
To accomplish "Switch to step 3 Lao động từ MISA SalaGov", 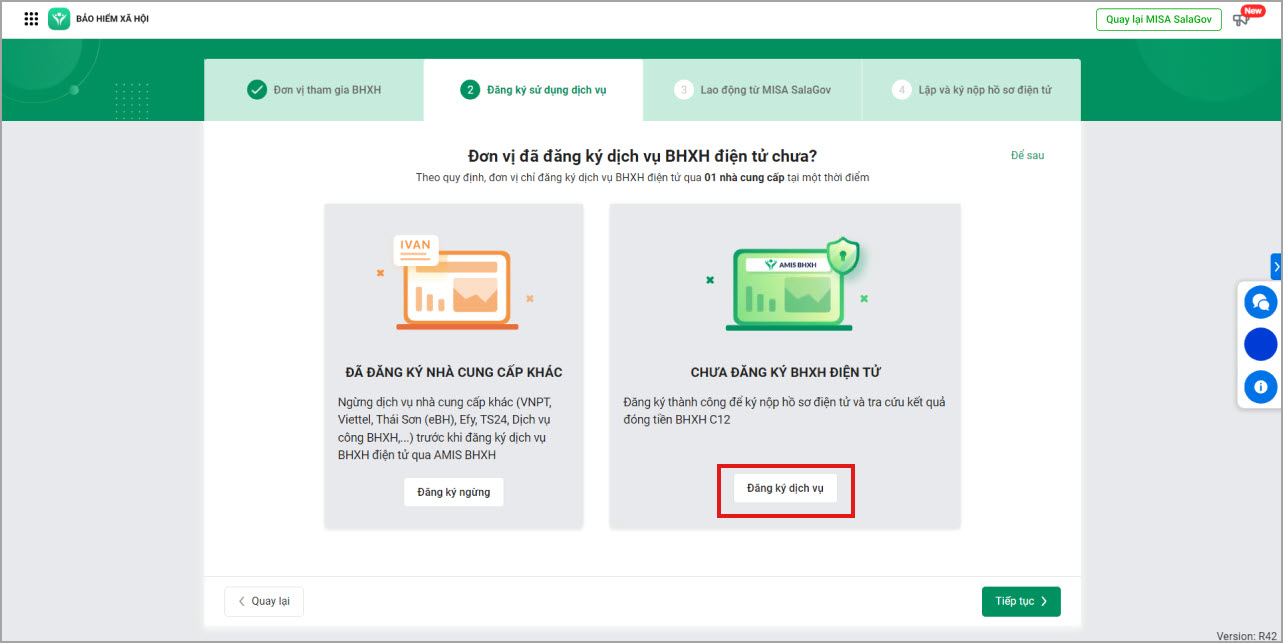I will [752, 90].
